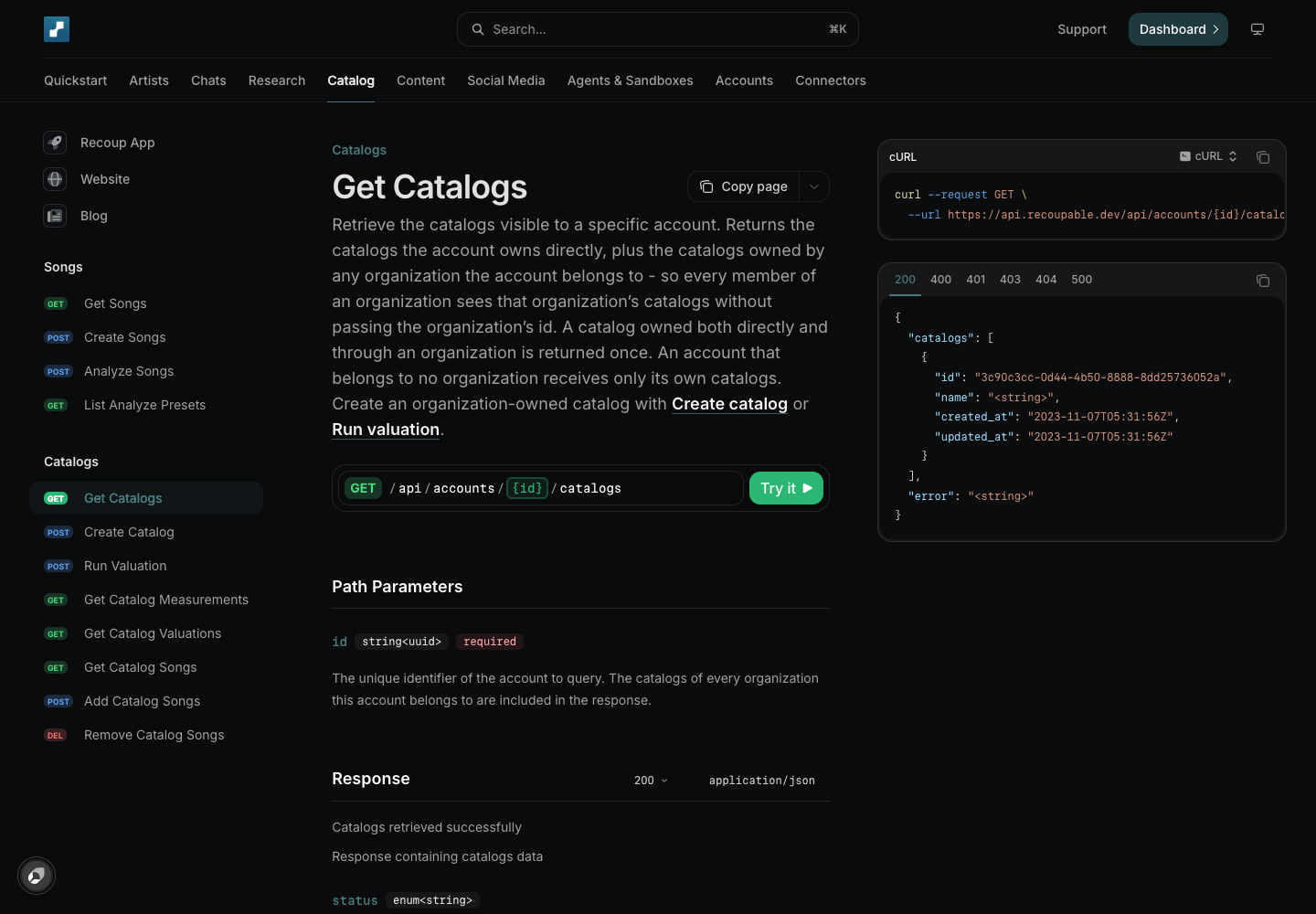
Task: Click the required badge
Action: point(490,642)
